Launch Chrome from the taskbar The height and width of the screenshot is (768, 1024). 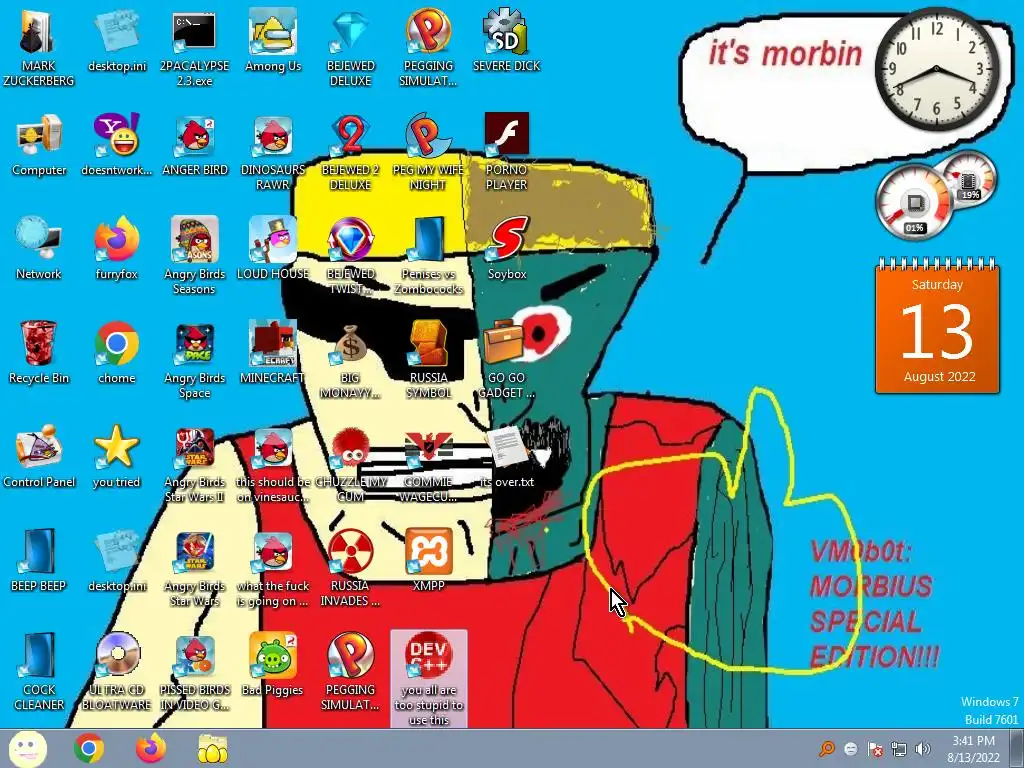[x=89, y=748]
